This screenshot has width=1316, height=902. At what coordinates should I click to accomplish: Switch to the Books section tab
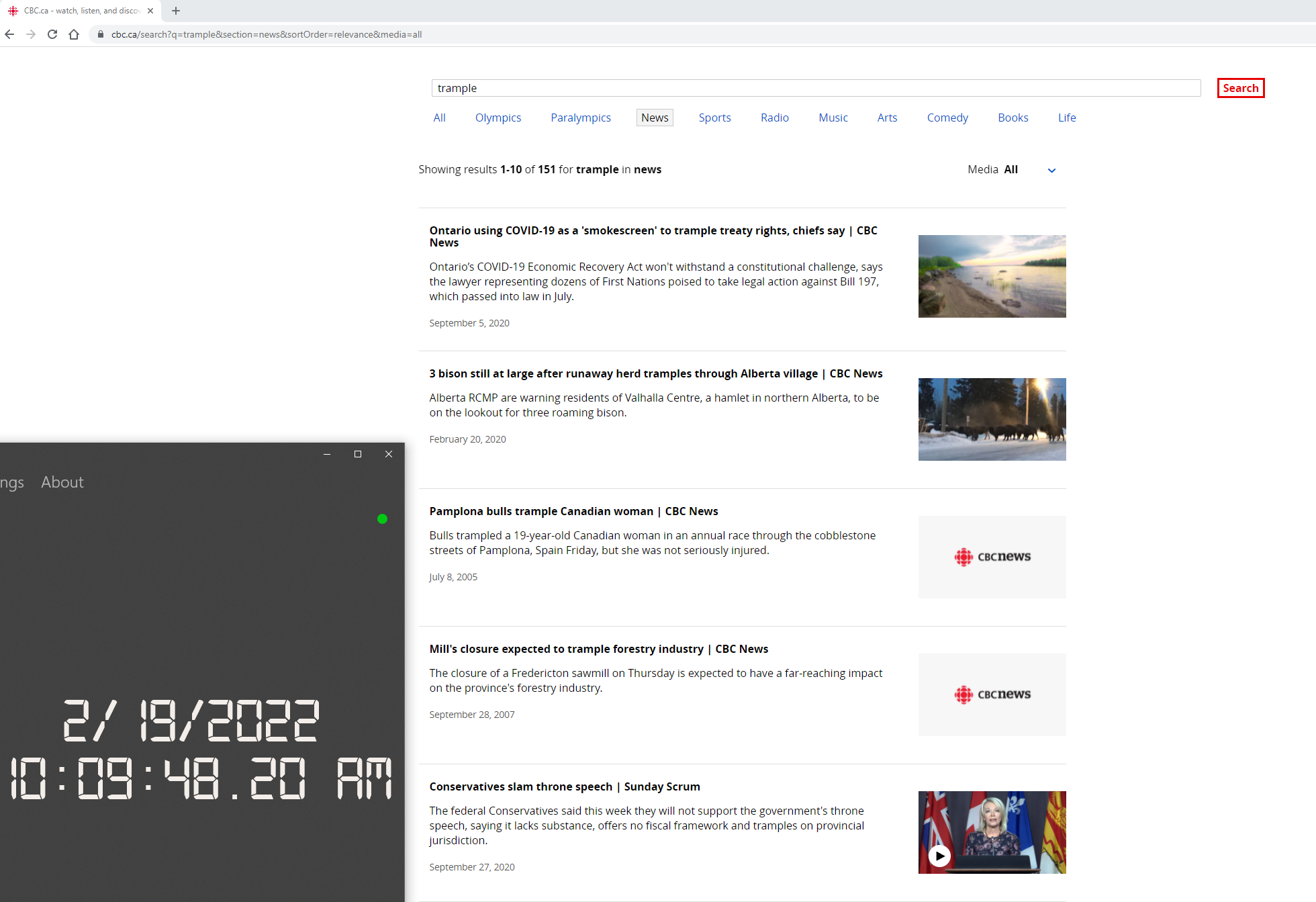click(1013, 118)
